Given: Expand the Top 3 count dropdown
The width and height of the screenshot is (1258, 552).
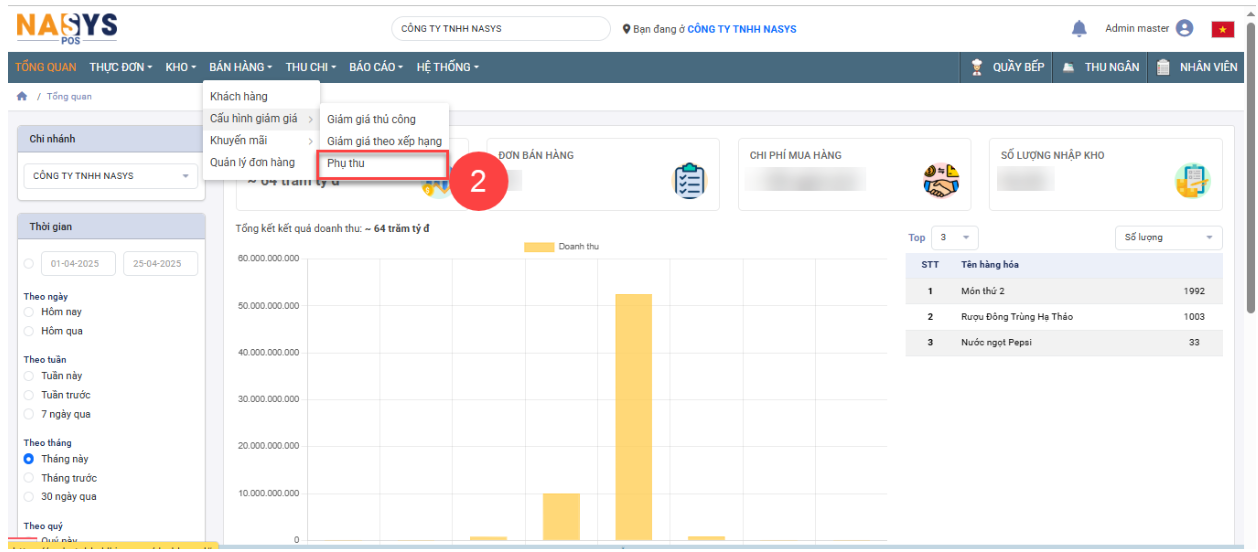Looking at the screenshot, I should (x=954, y=238).
